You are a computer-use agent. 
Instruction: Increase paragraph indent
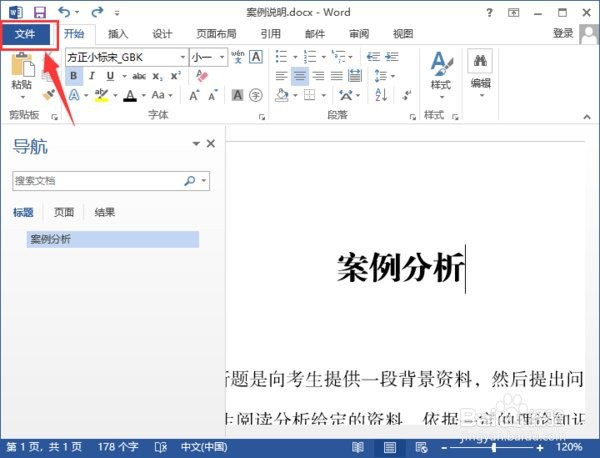(392, 57)
